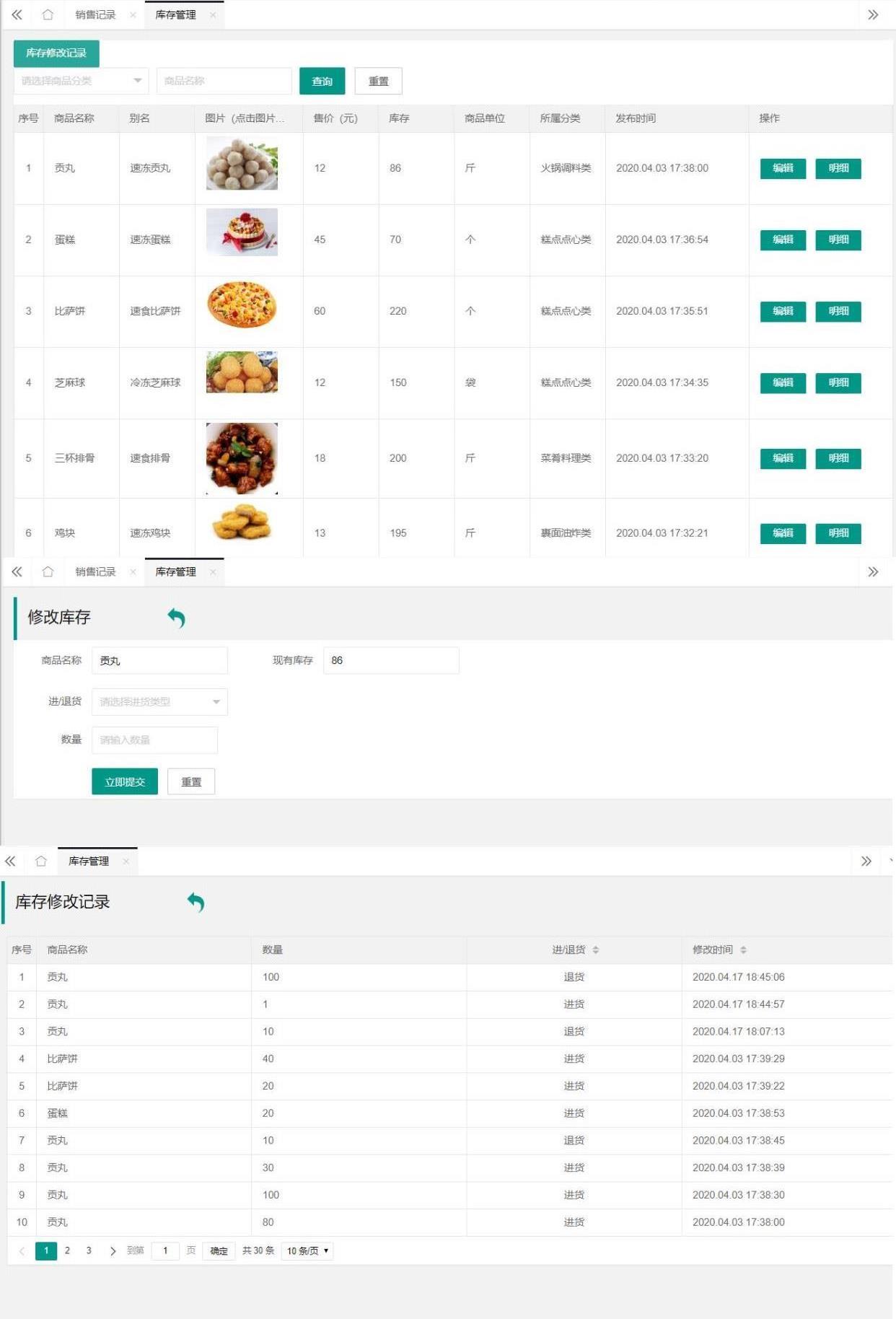Click the 商品名称 search field
The width and height of the screenshot is (896, 1319).
pyautogui.click(x=224, y=81)
